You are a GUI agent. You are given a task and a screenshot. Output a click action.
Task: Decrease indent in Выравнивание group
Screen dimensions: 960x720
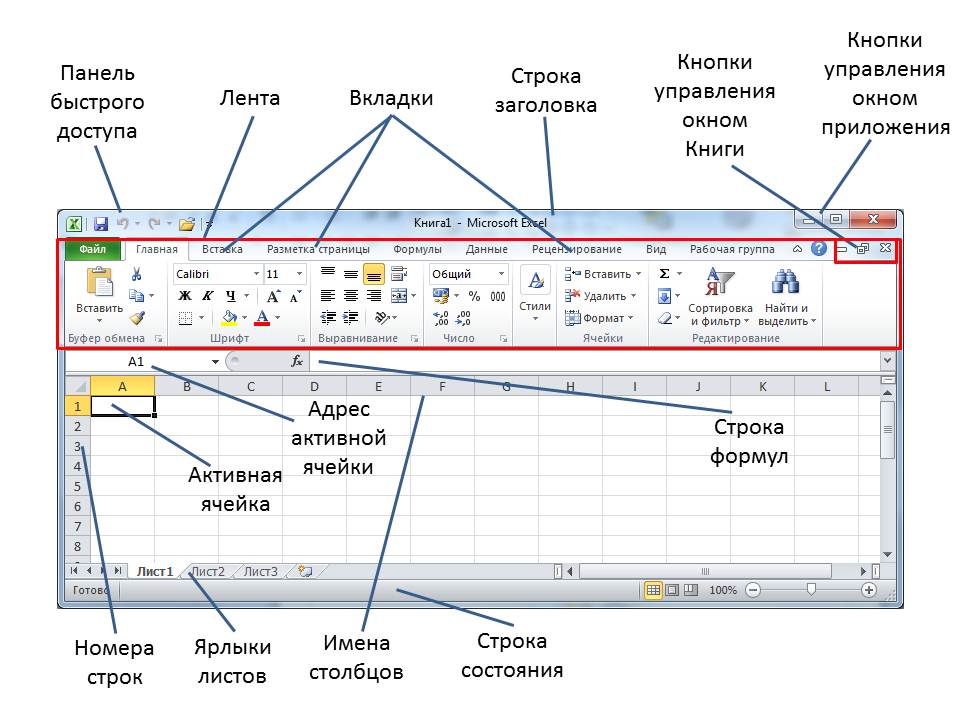tap(328, 318)
